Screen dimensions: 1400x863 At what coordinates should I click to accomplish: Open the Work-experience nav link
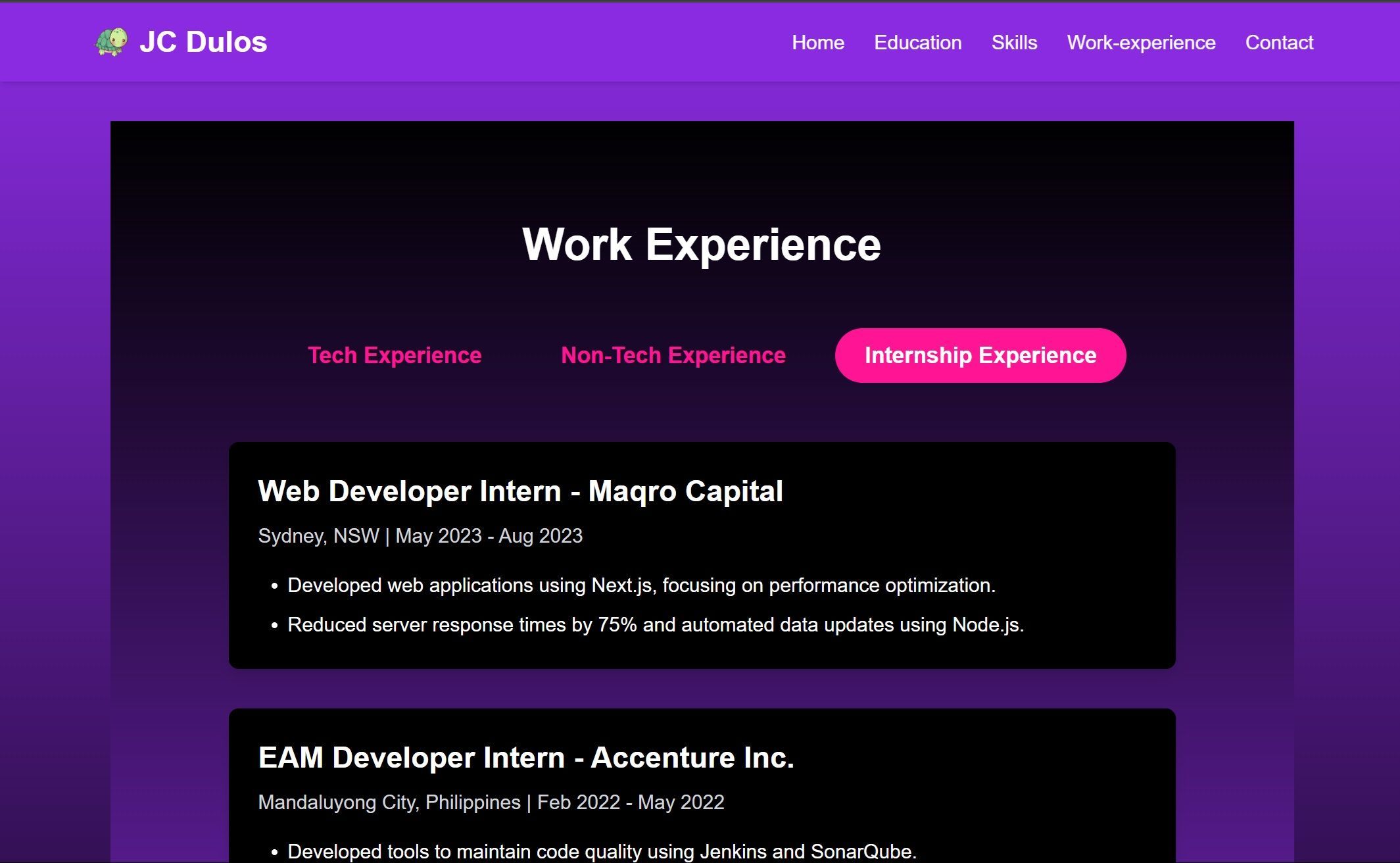pos(1141,43)
